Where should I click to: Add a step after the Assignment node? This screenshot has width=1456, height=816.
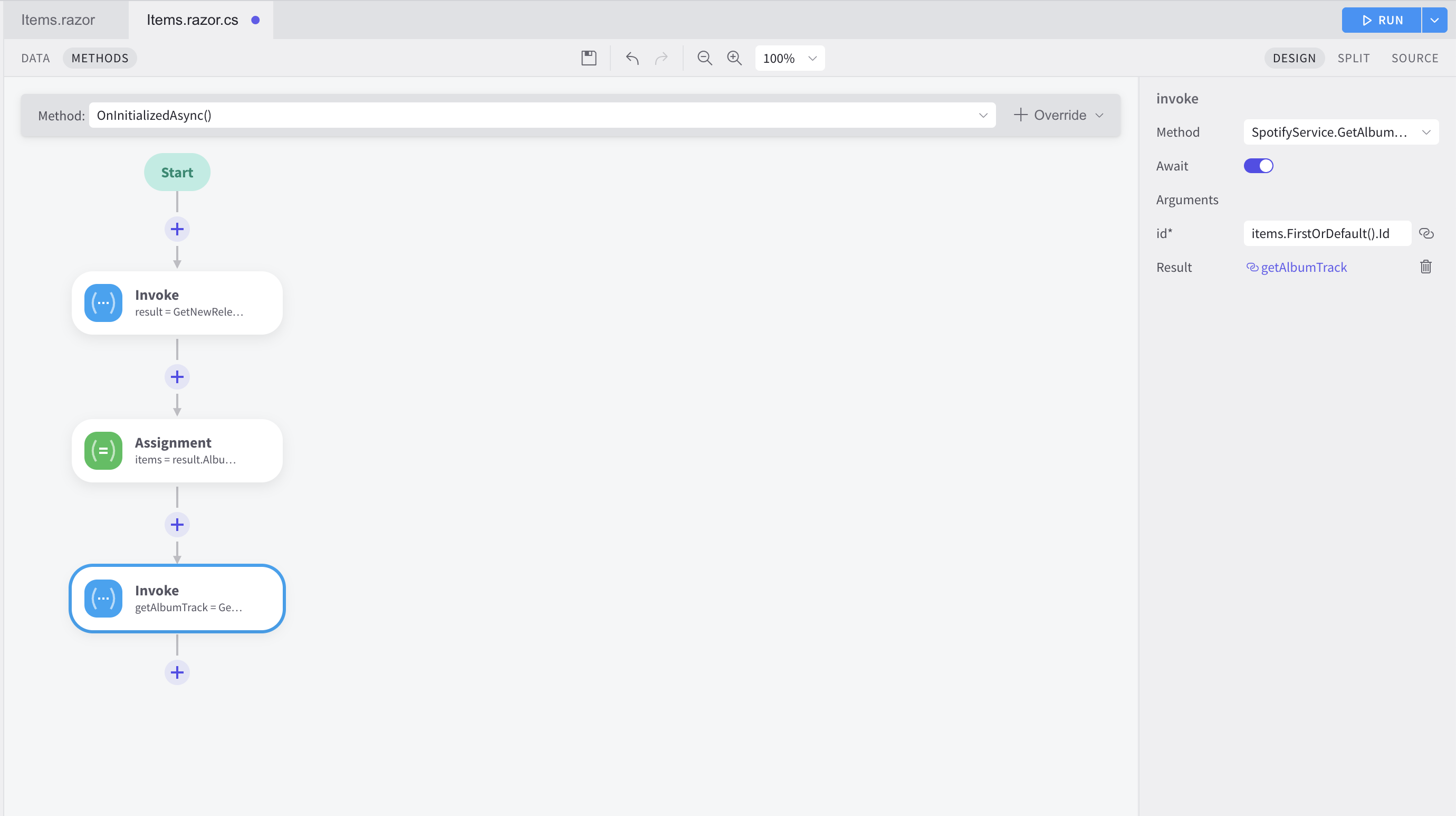pos(177,524)
